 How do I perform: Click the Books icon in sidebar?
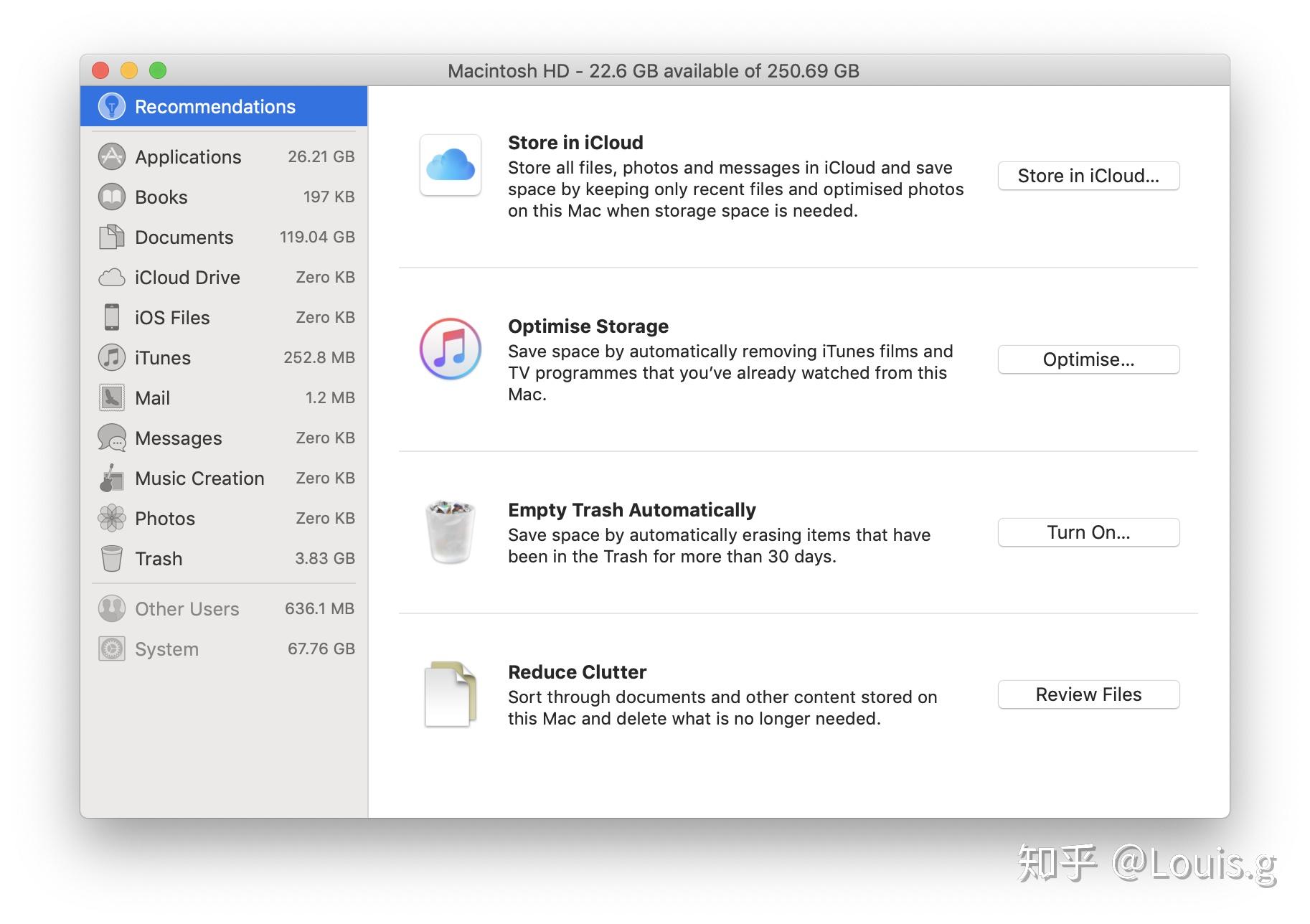click(111, 197)
